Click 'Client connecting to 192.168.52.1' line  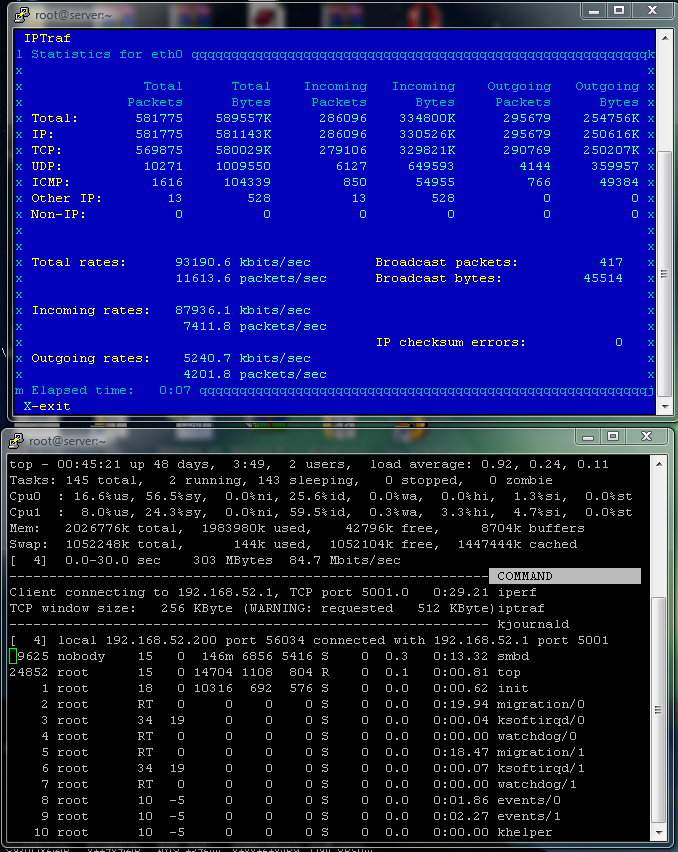tap(209, 592)
